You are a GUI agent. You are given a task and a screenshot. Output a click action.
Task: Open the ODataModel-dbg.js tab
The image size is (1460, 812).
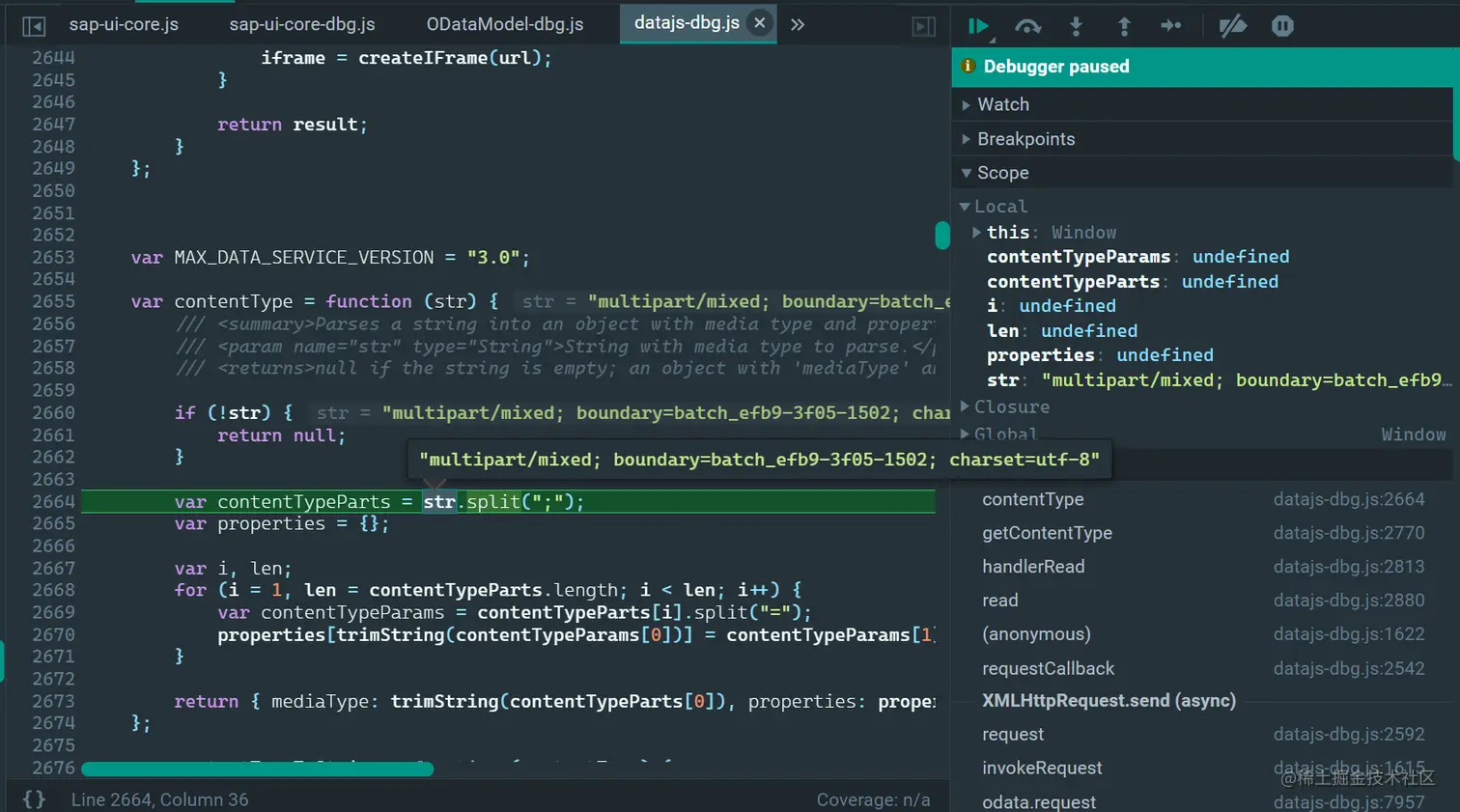coord(505,24)
